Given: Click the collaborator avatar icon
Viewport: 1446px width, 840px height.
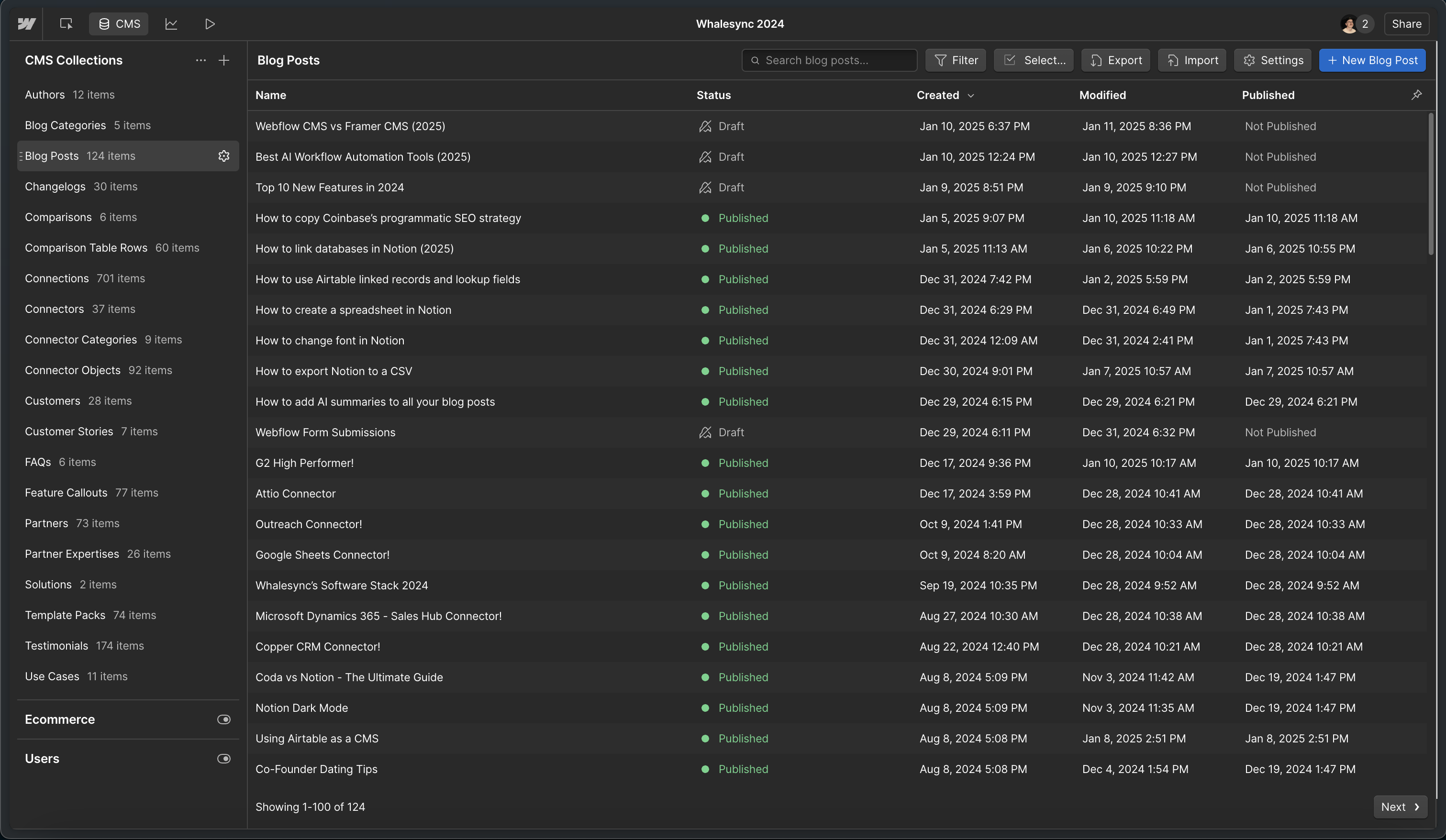Looking at the screenshot, I should (x=1349, y=24).
